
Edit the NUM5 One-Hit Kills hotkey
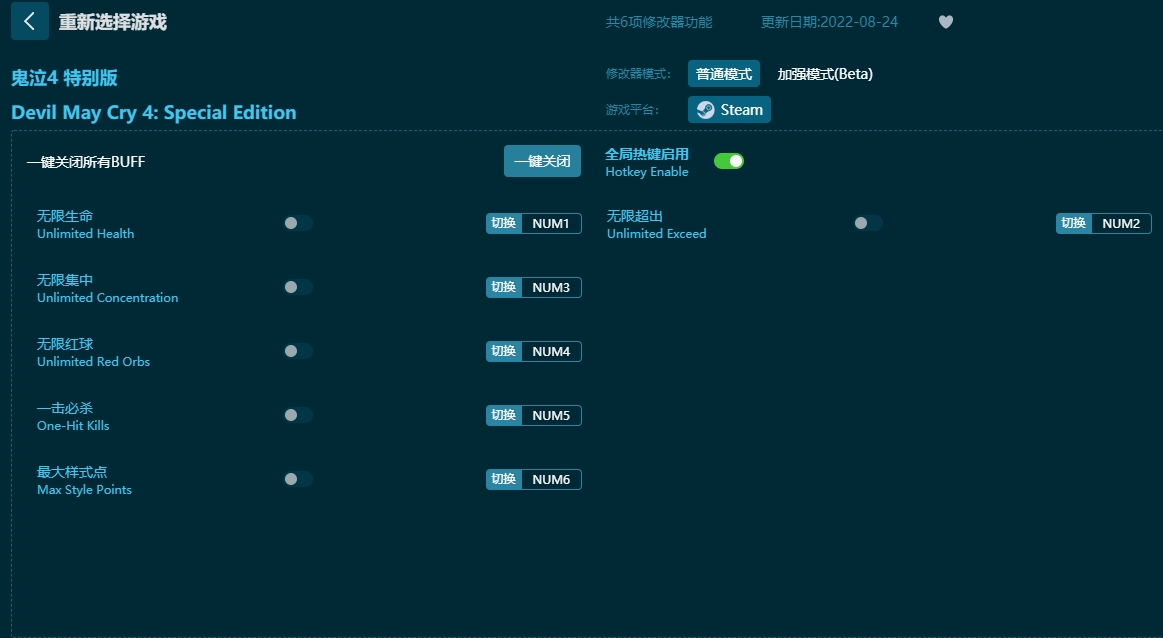(x=550, y=416)
